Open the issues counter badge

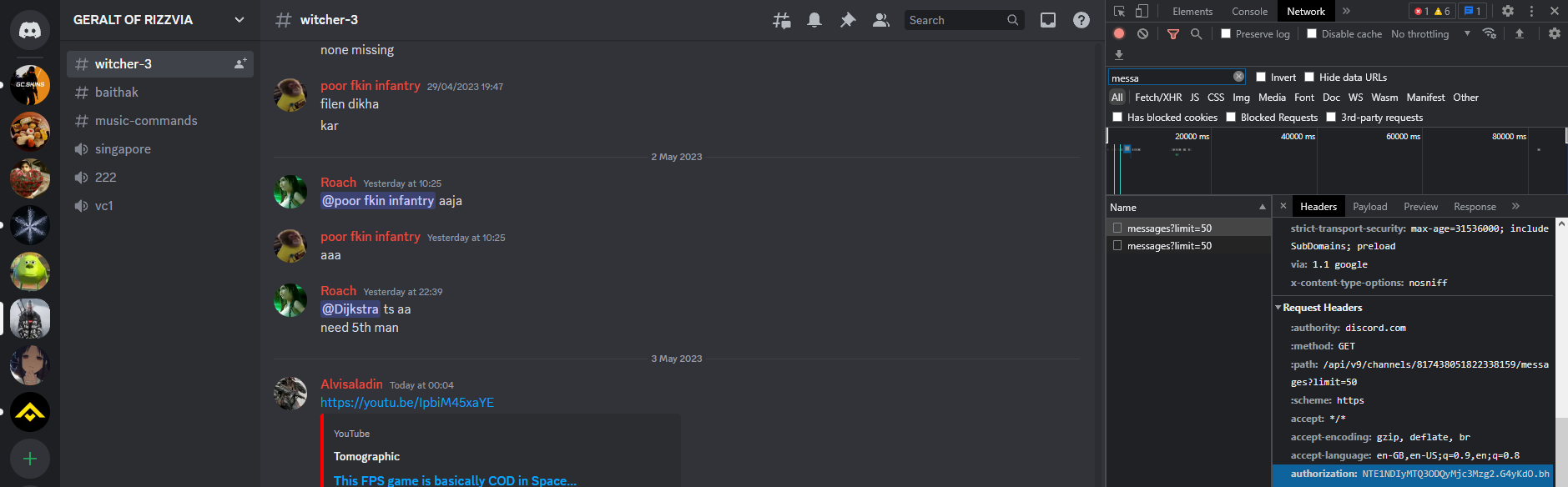tap(1472, 11)
